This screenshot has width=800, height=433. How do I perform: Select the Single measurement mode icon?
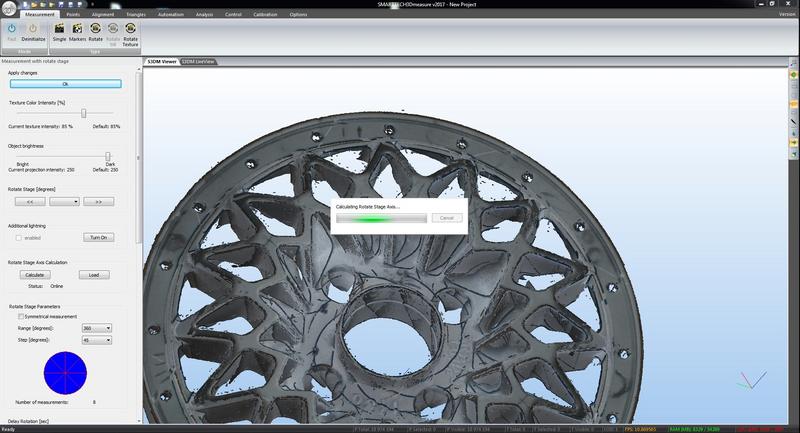point(60,29)
